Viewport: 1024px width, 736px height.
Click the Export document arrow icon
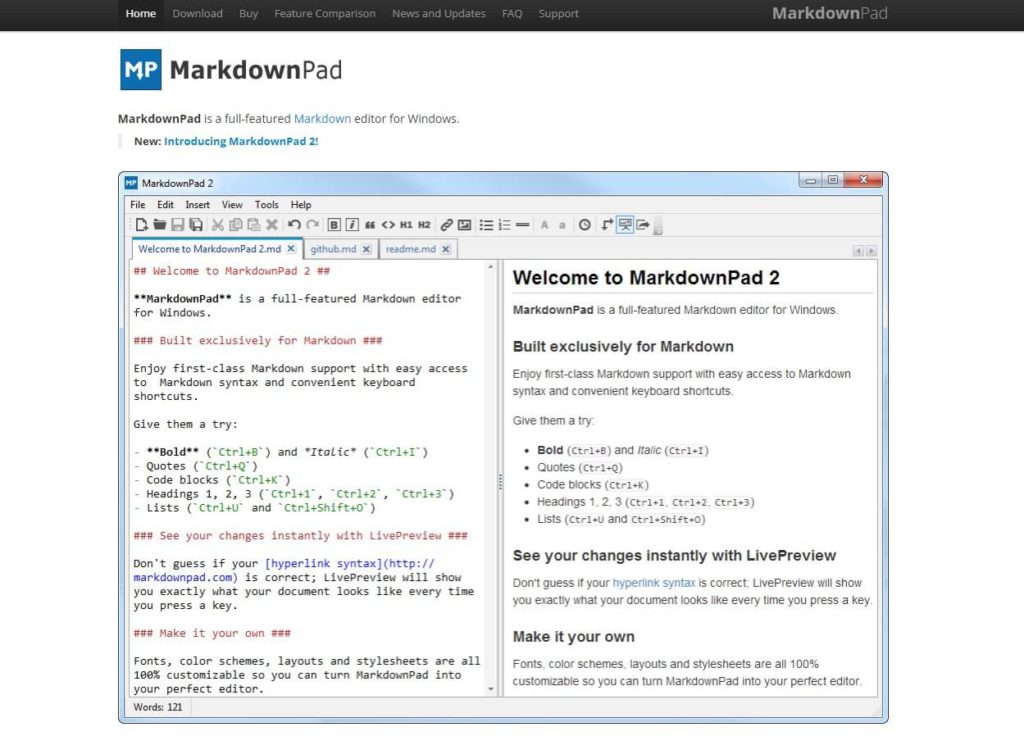[x=643, y=225]
